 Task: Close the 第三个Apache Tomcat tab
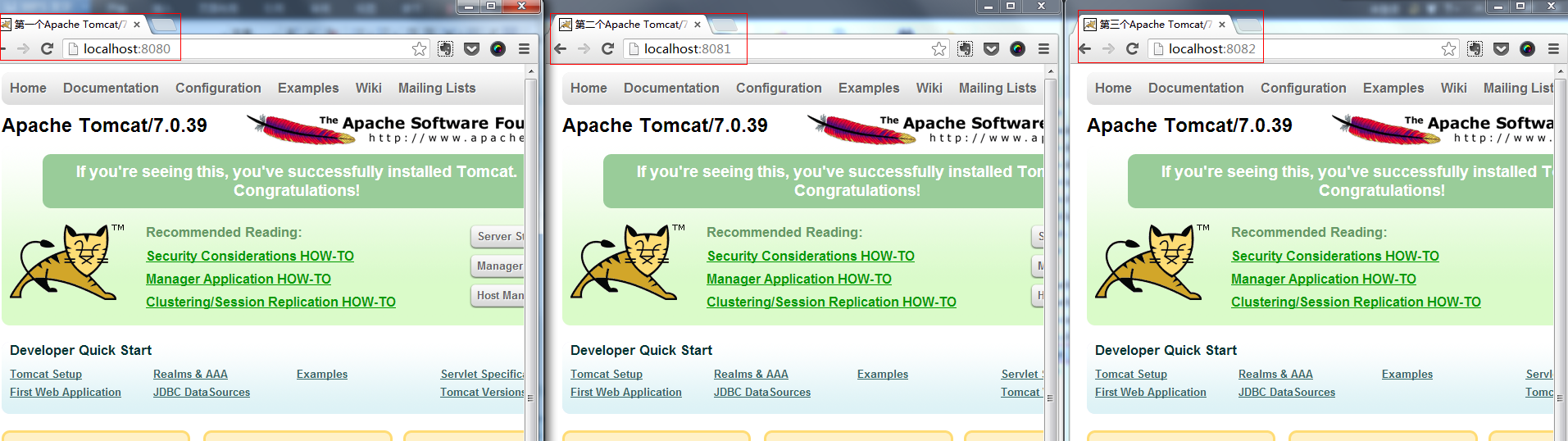[x=1222, y=25]
